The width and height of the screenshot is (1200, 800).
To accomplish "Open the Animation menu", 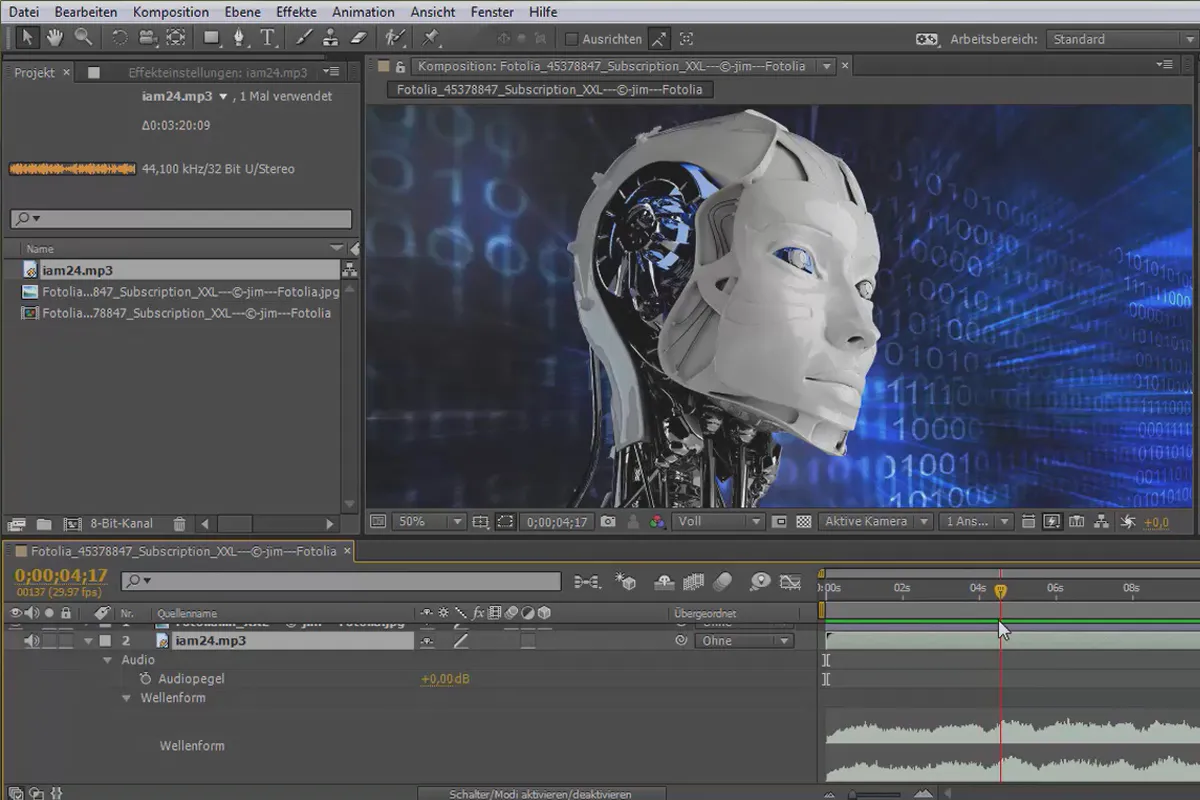I will pyautogui.click(x=363, y=12).
